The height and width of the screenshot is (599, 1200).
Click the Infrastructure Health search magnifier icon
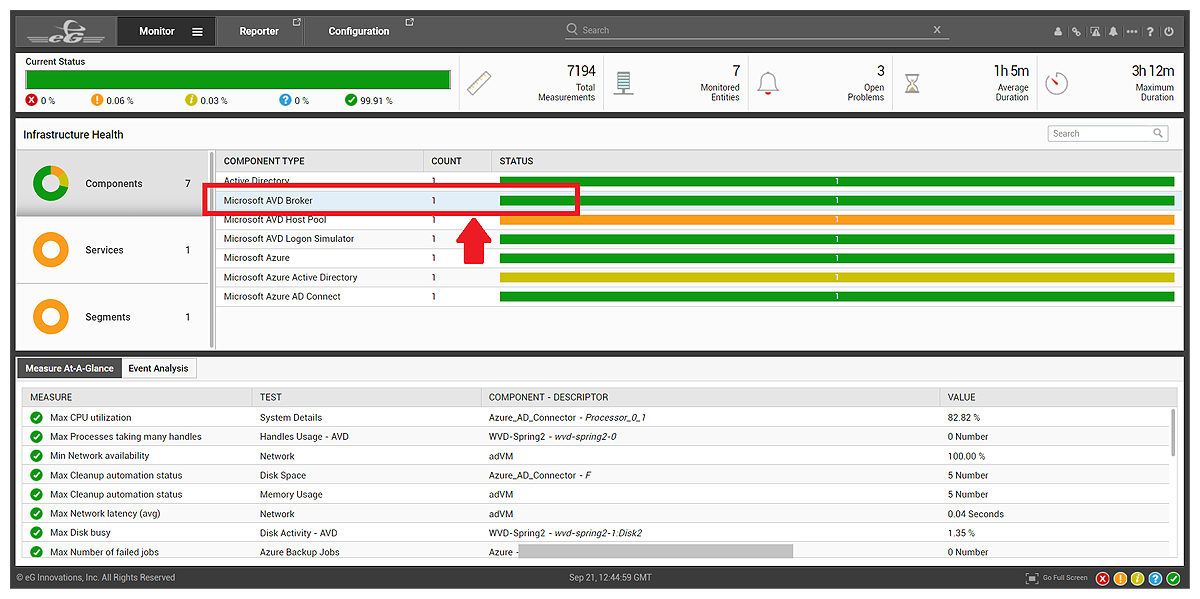coord(1158,133)
